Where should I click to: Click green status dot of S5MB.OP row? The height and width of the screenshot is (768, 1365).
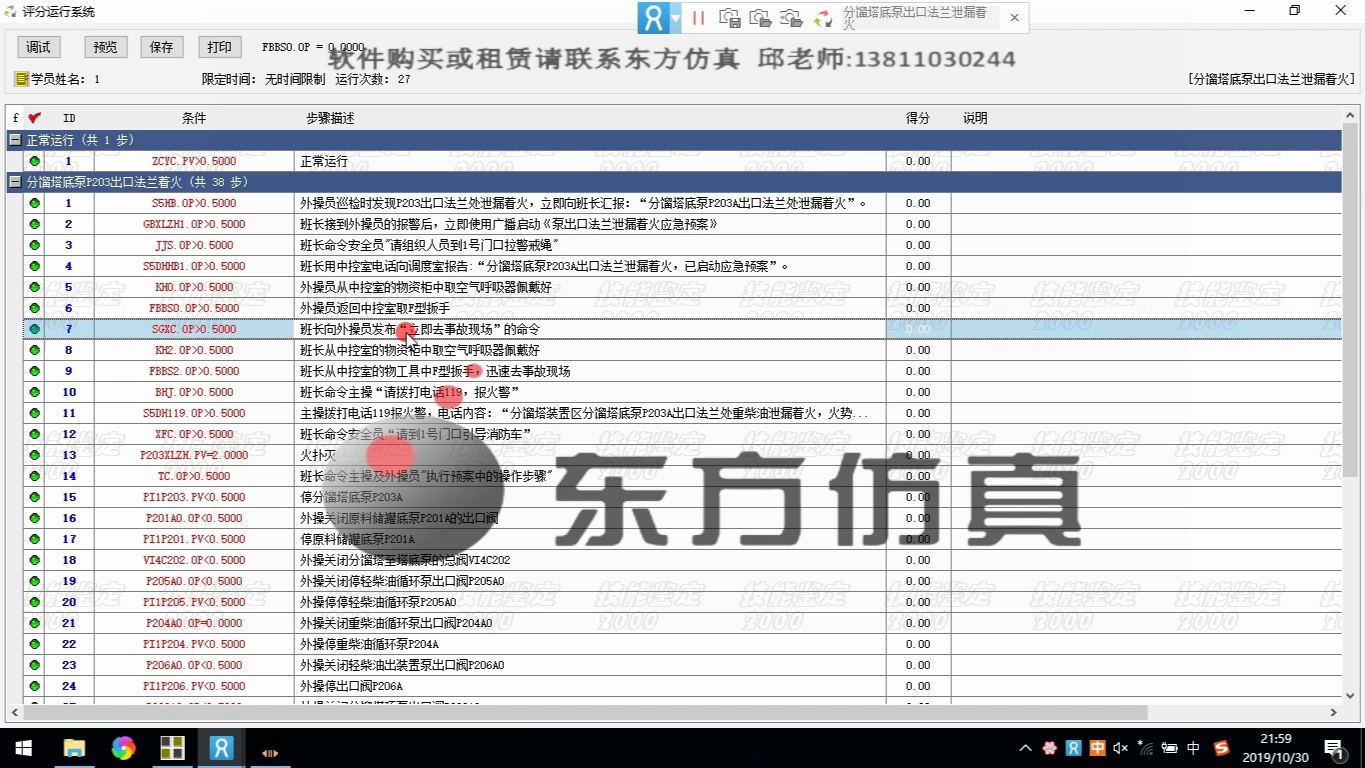(34, 203)
